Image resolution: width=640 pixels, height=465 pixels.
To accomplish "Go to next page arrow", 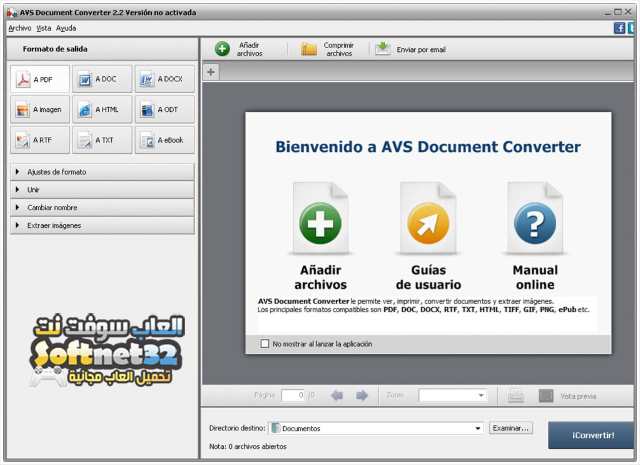I will point(362,396).
